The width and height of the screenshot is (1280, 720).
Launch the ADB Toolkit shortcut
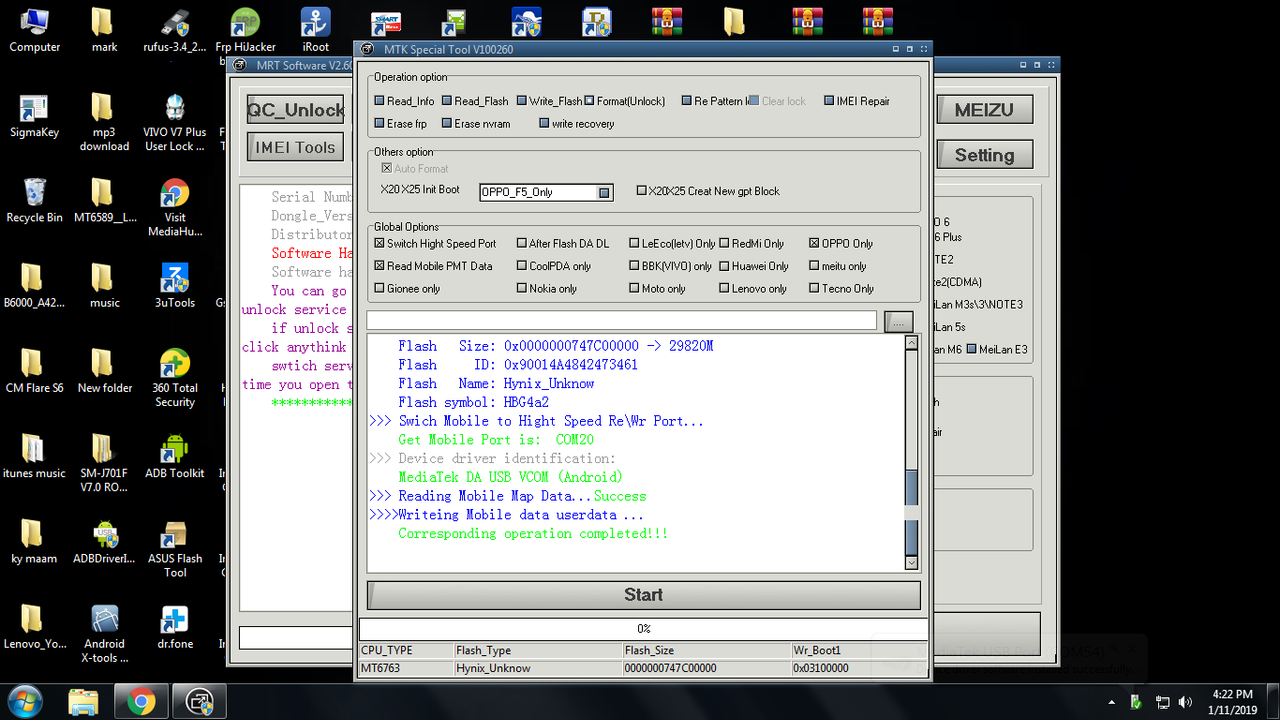click(x=175, y=456)
